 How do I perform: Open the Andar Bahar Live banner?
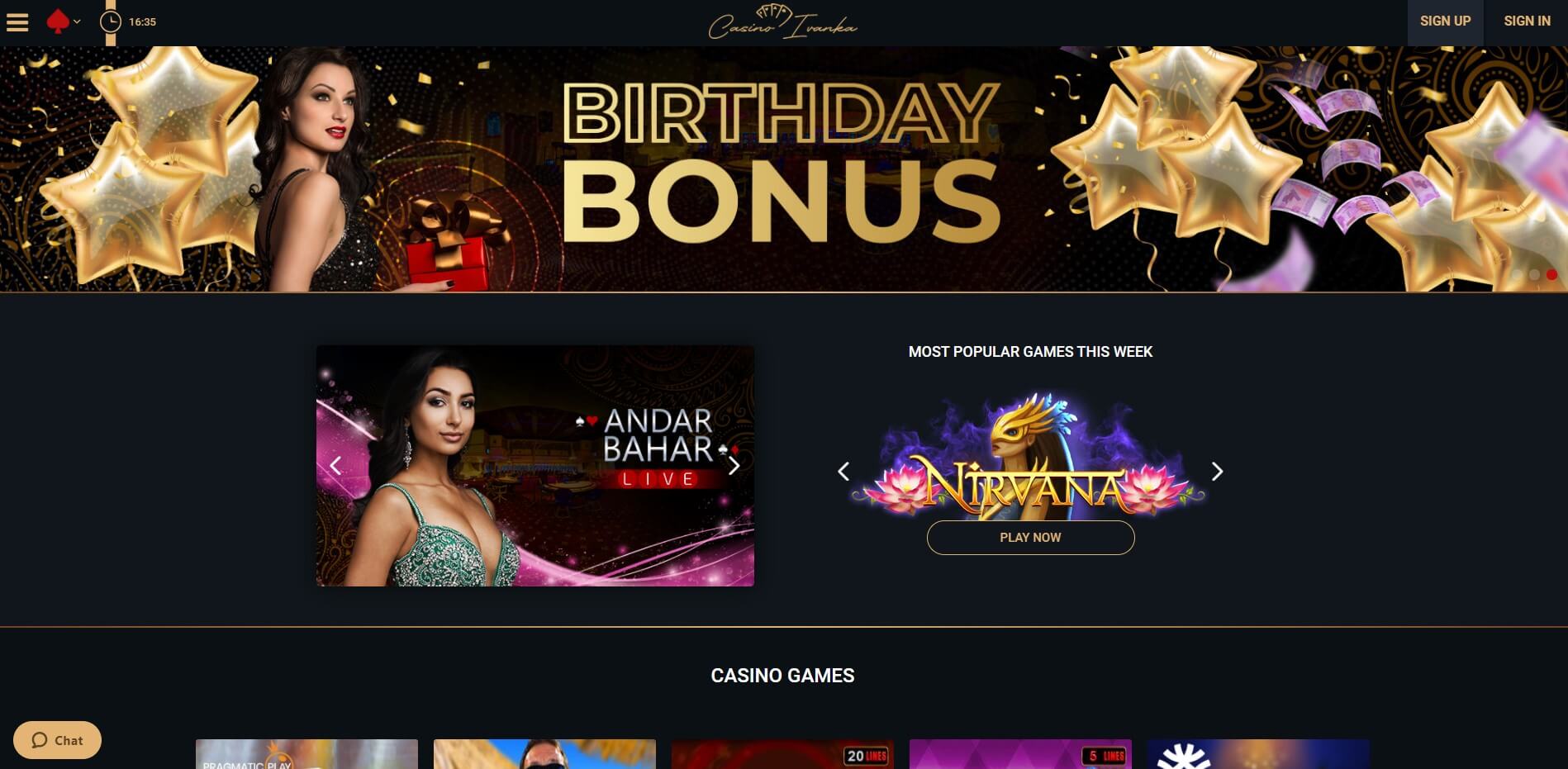(535, 466)
